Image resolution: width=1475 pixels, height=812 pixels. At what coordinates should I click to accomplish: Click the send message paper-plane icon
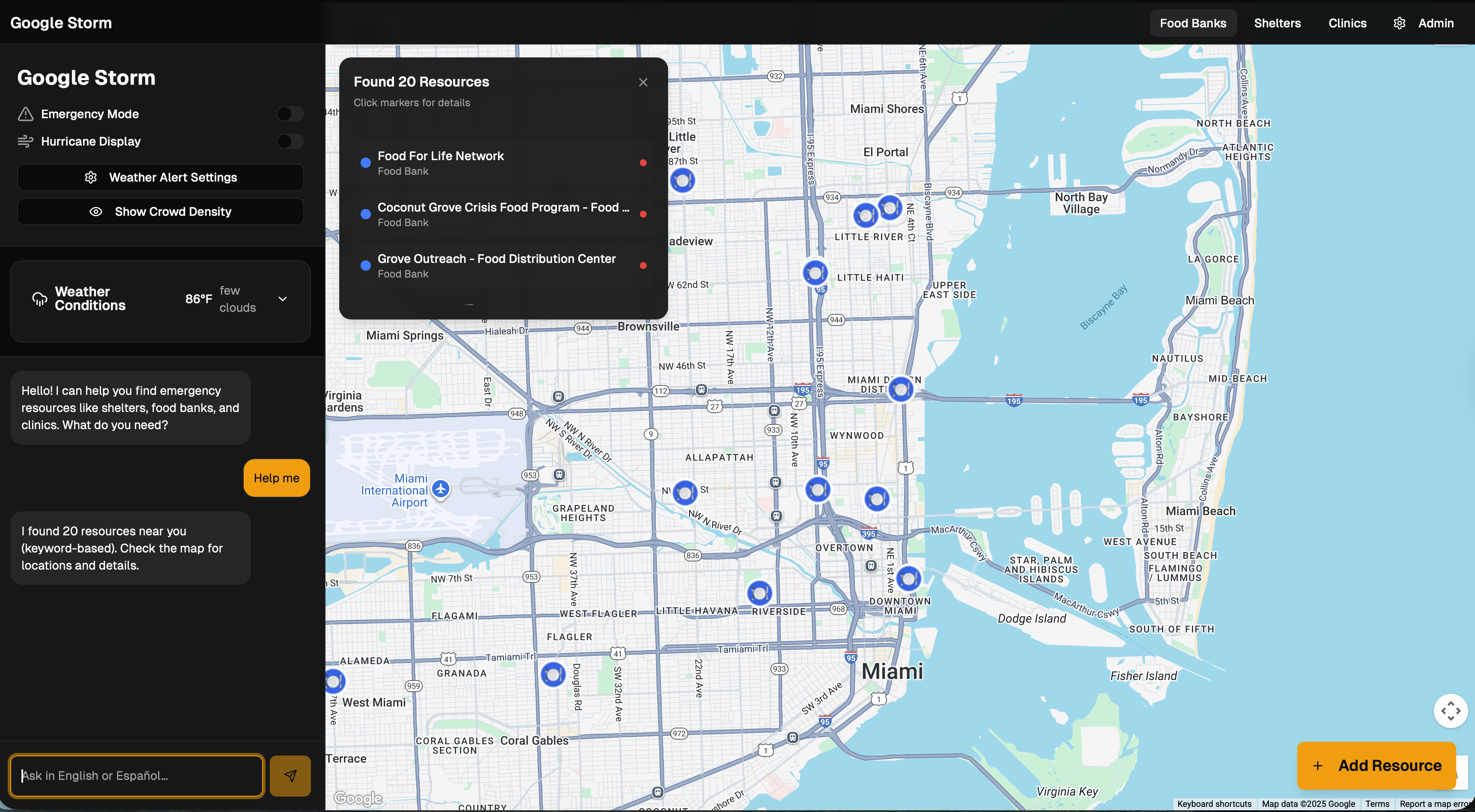click(x=290, y=775)
